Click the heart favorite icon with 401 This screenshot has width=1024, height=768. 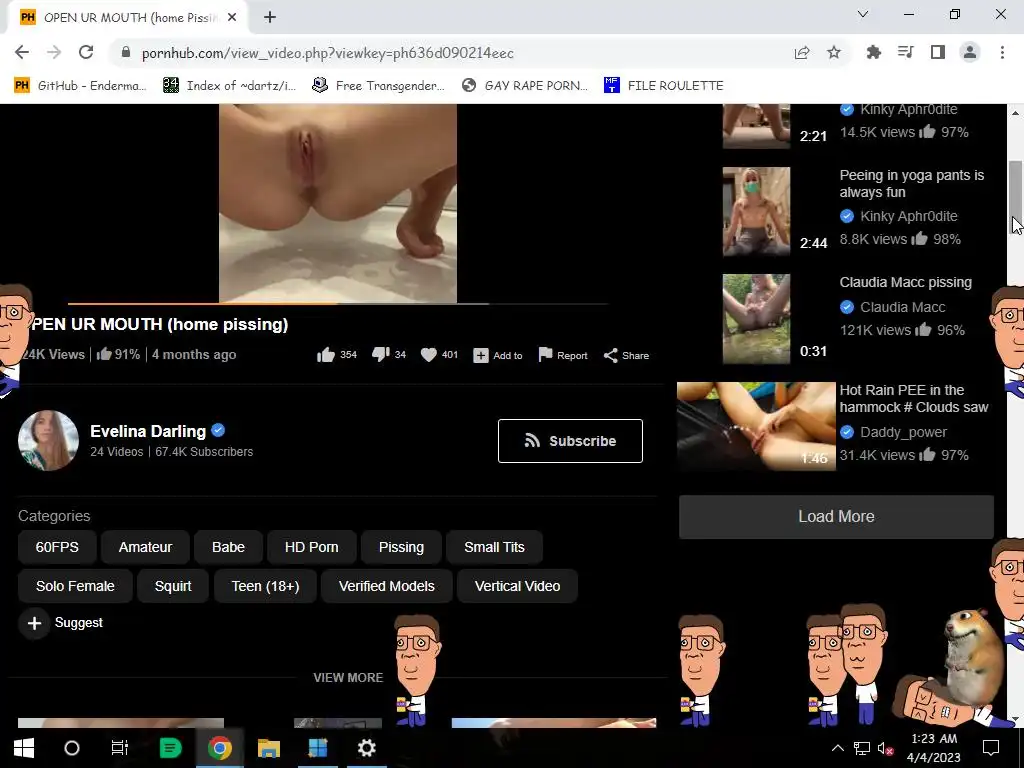point(428,355)
